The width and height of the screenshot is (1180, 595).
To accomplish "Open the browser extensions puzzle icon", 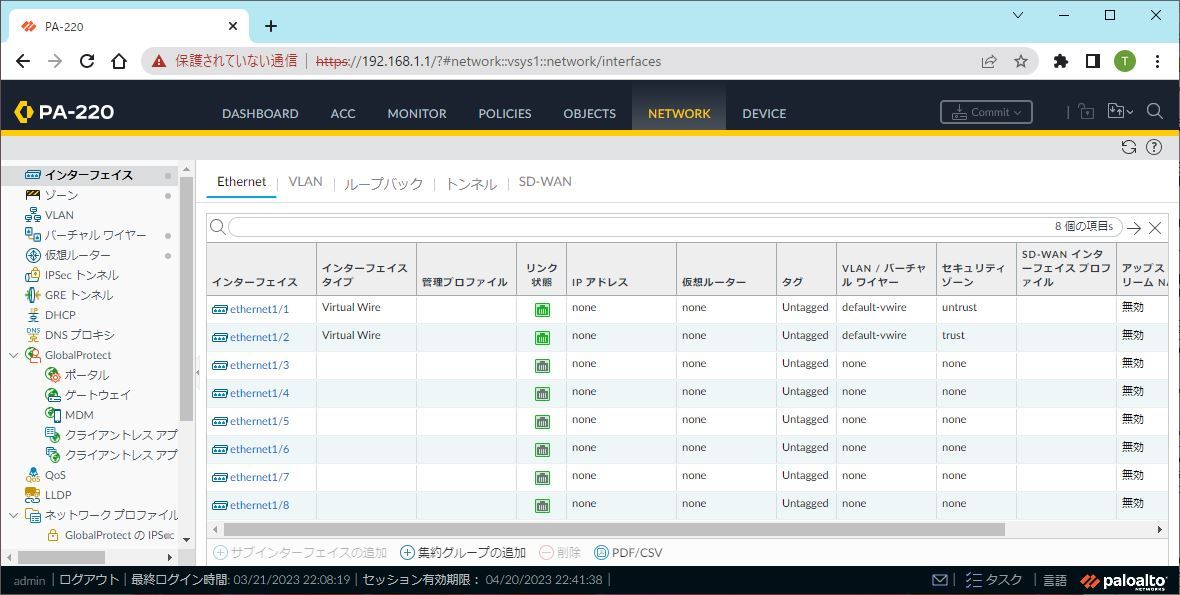I will 1061,62.
